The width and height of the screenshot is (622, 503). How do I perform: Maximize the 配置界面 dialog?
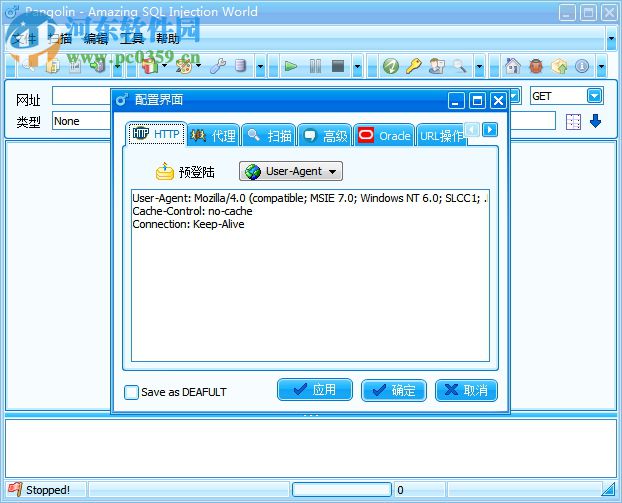pyautogui.click(x=477, y=100)
